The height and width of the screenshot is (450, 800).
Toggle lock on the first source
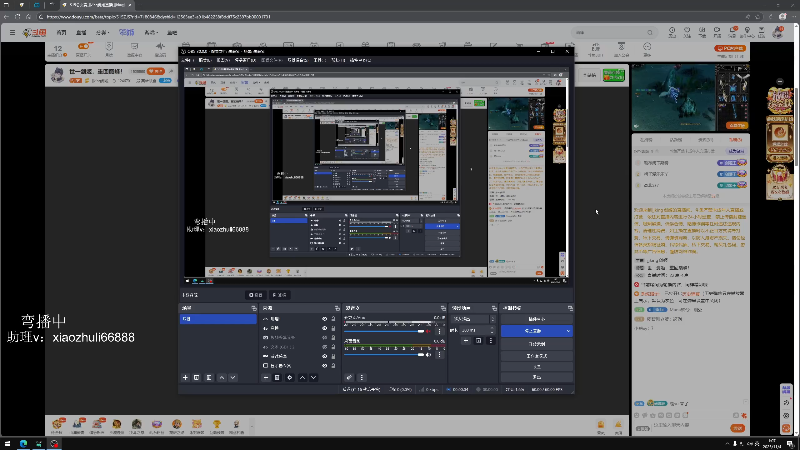click(333, 319)
